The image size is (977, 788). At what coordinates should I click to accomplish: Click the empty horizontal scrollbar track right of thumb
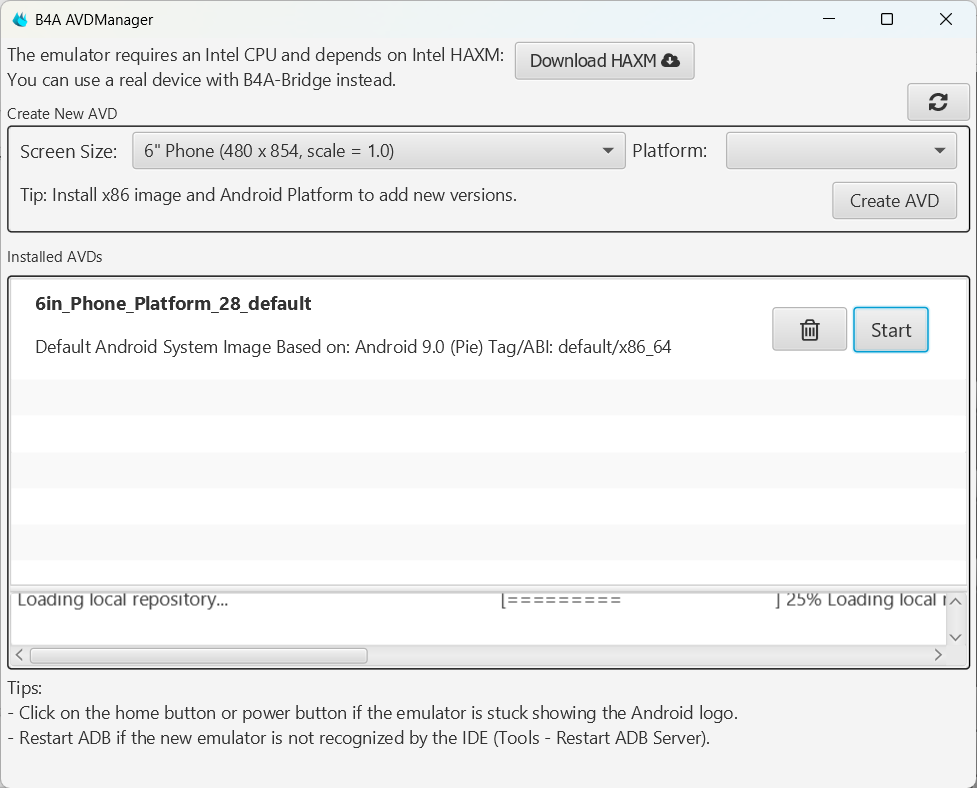tap(650, 656)
